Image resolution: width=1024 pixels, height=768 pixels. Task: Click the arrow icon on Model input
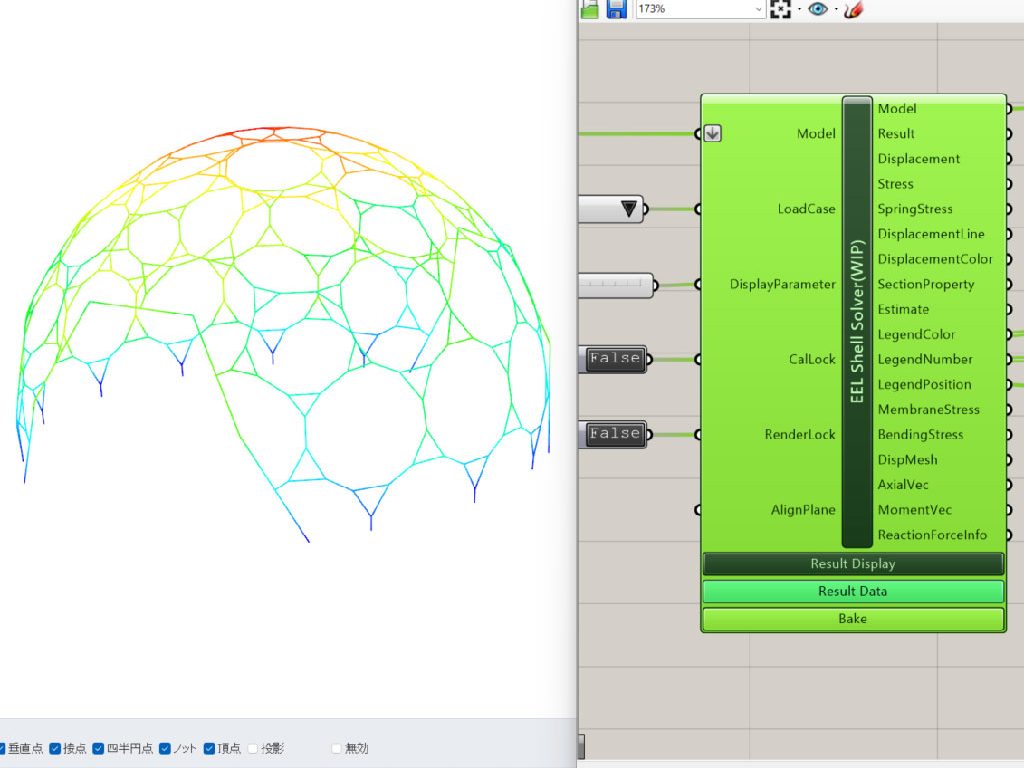coord(712,133)
